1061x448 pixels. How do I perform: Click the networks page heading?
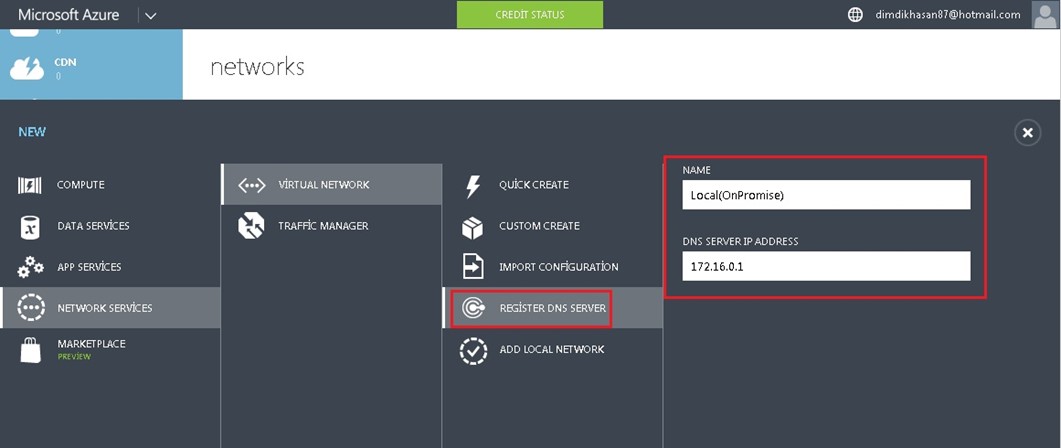pos(257,66)
